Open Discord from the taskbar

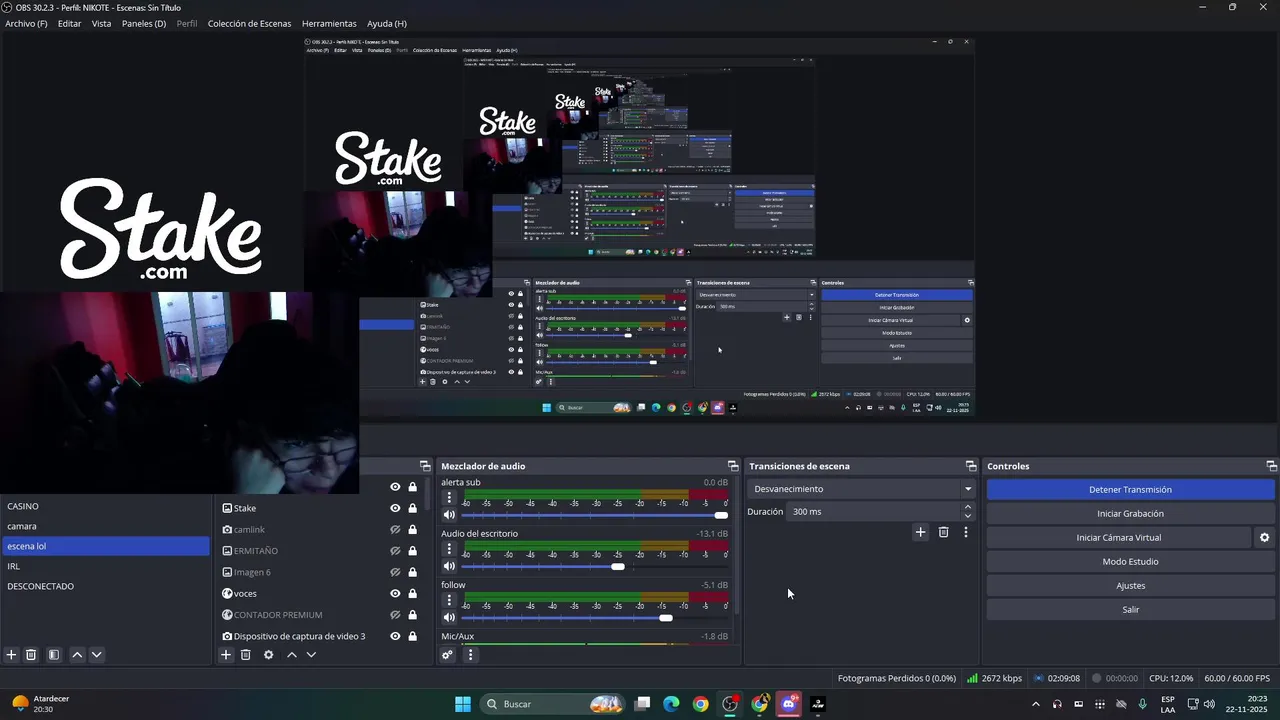click(789, 704)
